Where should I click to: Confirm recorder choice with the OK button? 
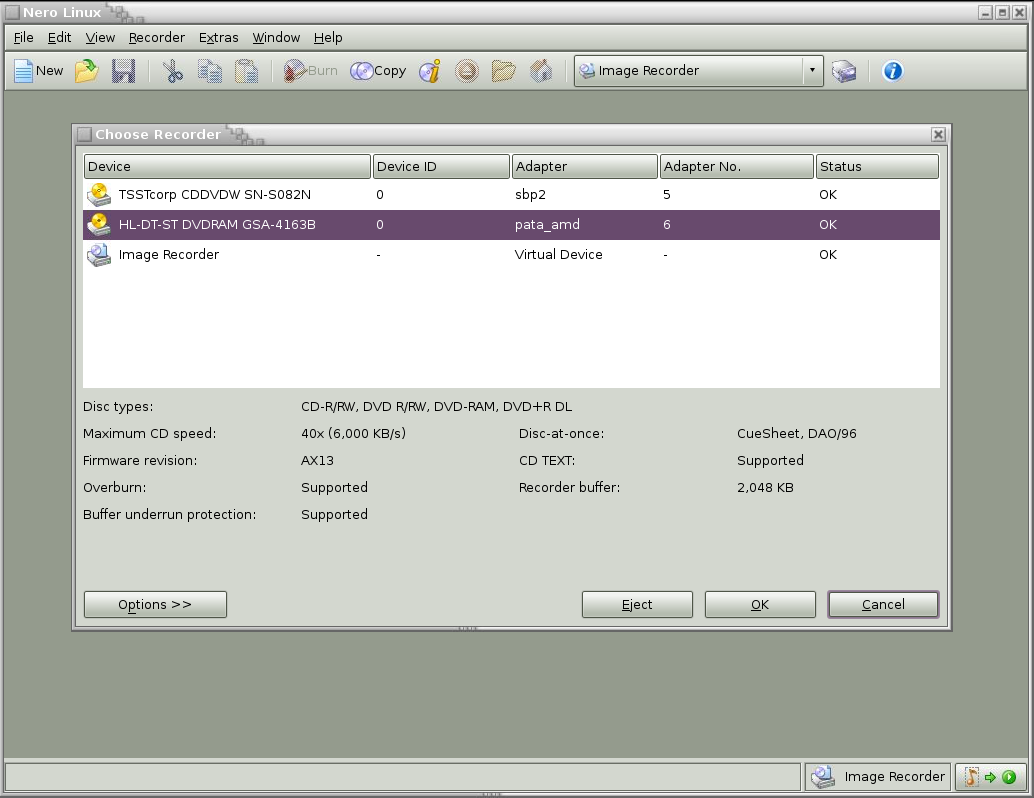[x=760, y=604]
